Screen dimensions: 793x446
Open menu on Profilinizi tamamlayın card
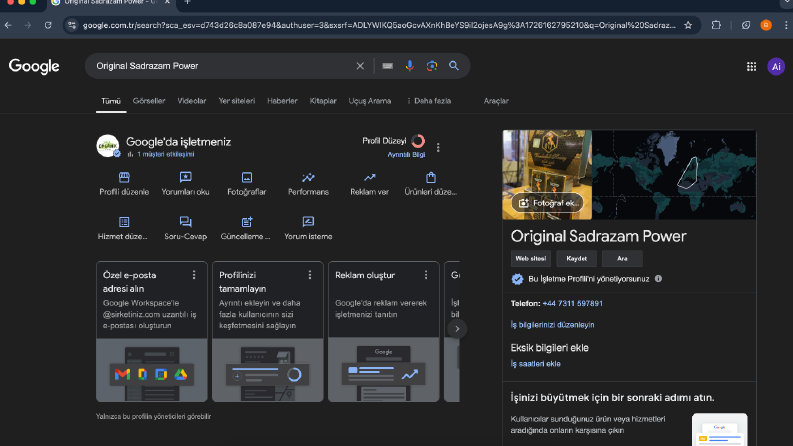coord(310,275)
